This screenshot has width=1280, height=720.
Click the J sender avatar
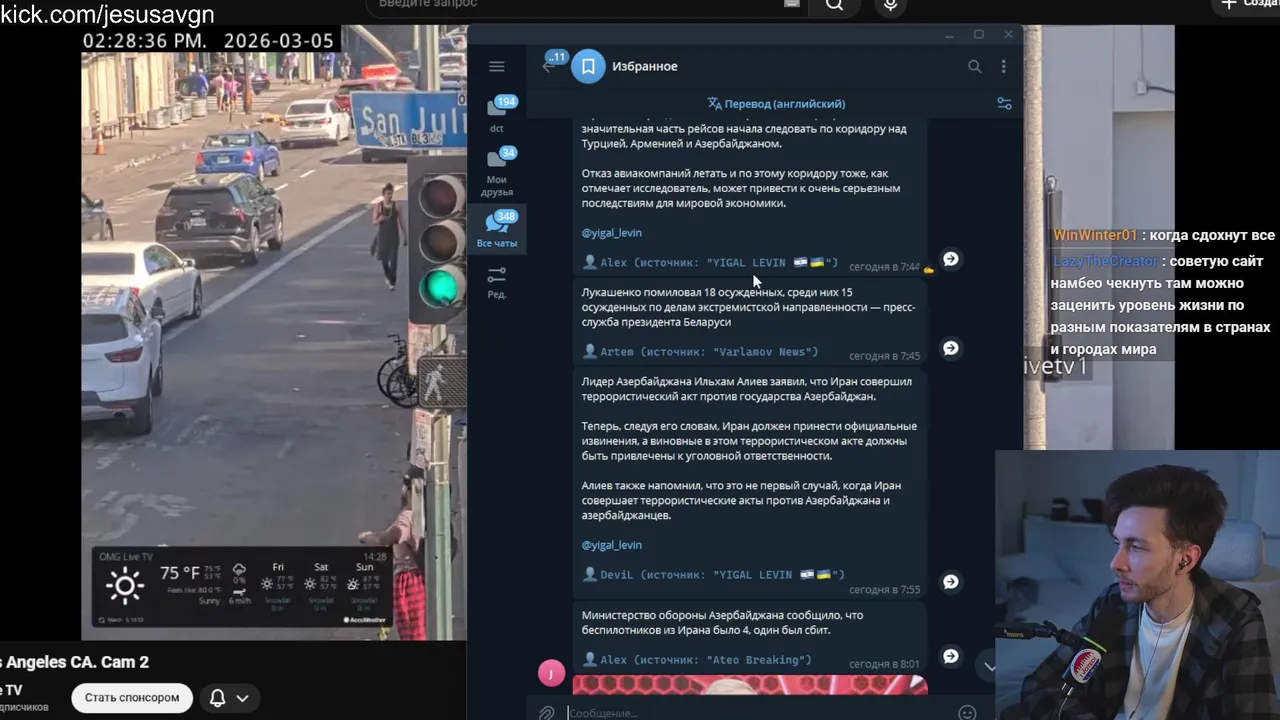(x=551, y=673)
